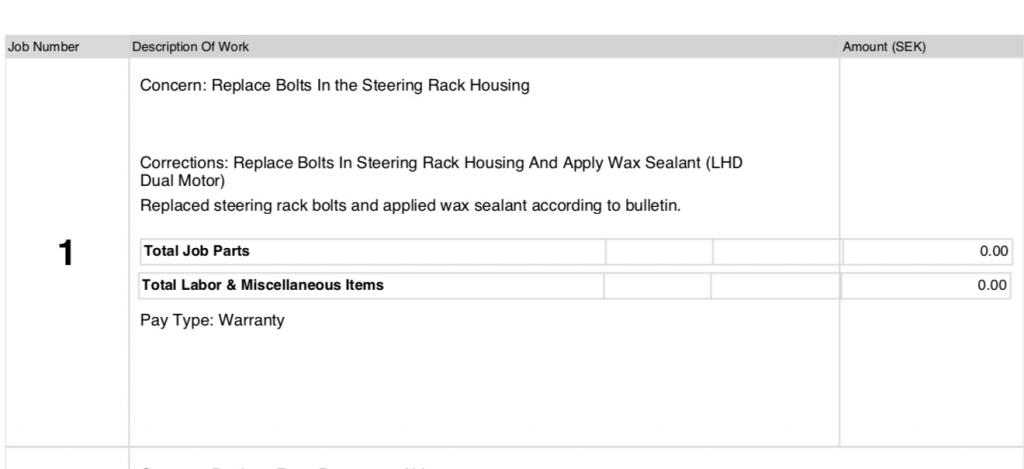Click the Description Of Work column header
The height and width of the screenshot is (469, 1024).
[191, 47]
